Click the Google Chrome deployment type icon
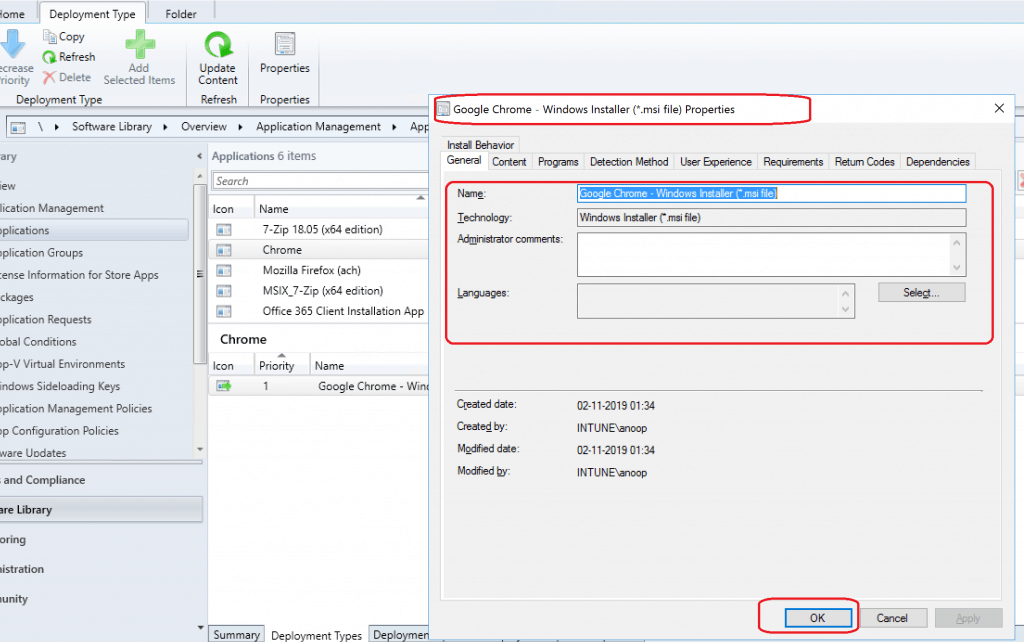This screenshot has height=642, width=1024. click(224, 387)
